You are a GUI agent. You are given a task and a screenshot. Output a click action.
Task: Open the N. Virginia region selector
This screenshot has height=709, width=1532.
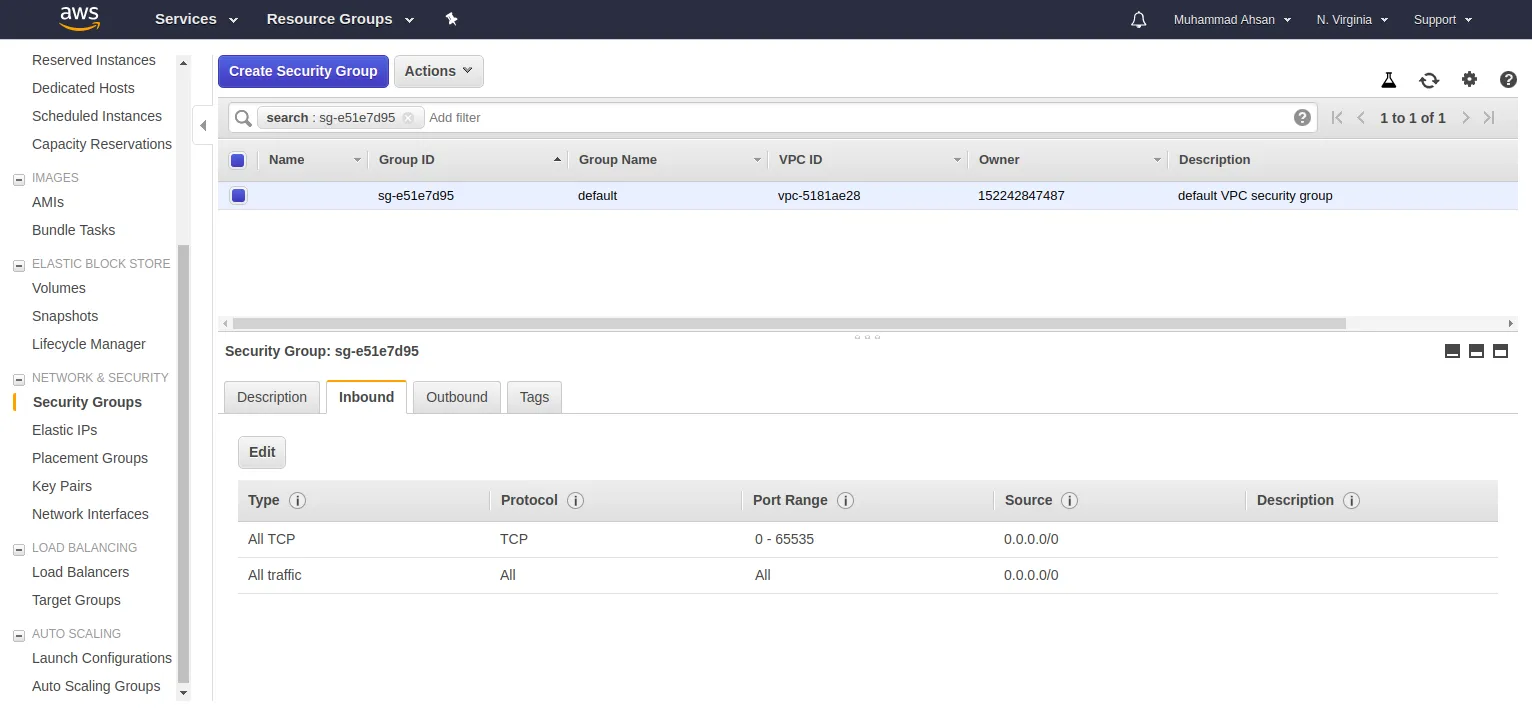pyautogui.click(x=1352, y=20)
